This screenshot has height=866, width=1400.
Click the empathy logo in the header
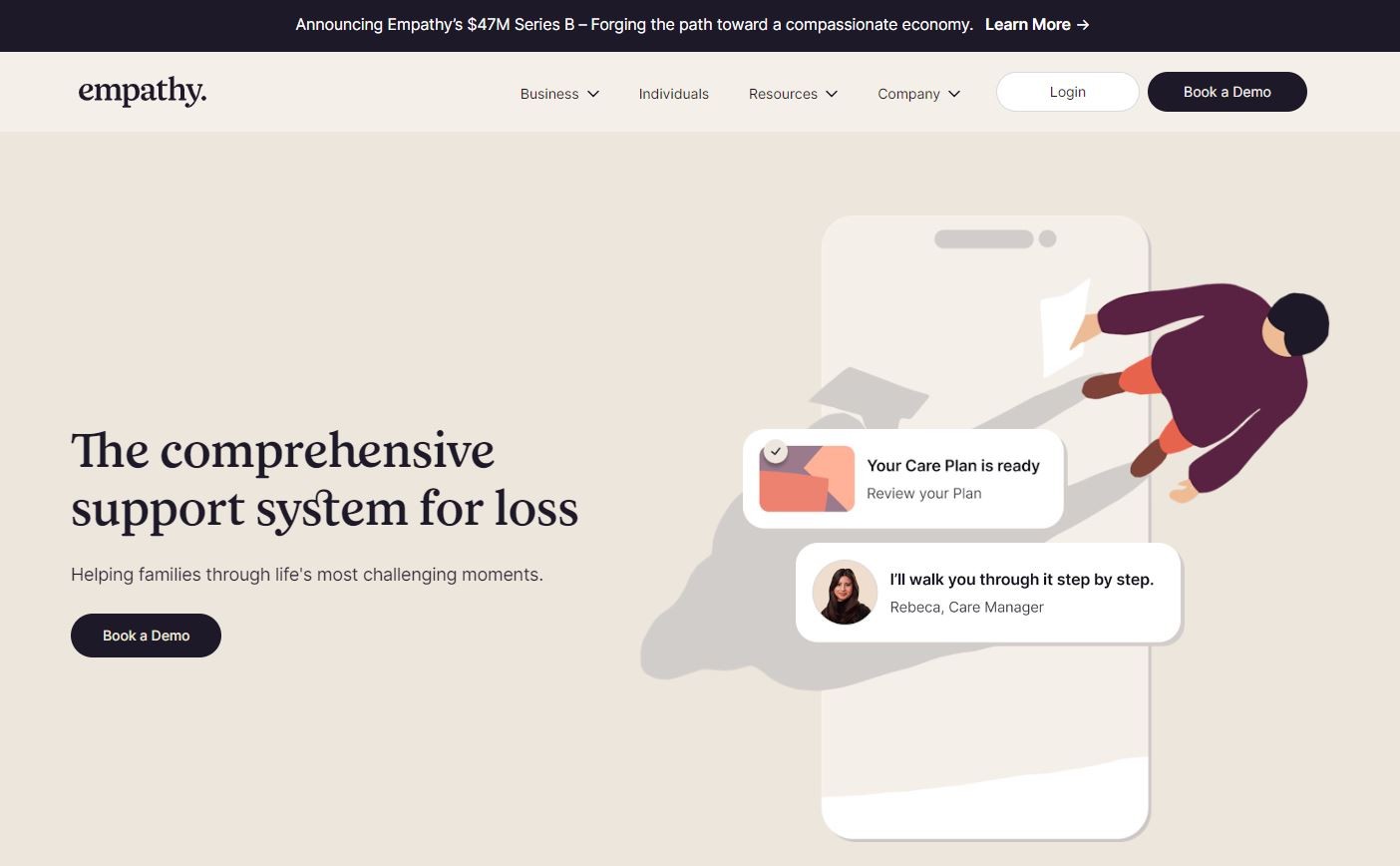[143, 91]
